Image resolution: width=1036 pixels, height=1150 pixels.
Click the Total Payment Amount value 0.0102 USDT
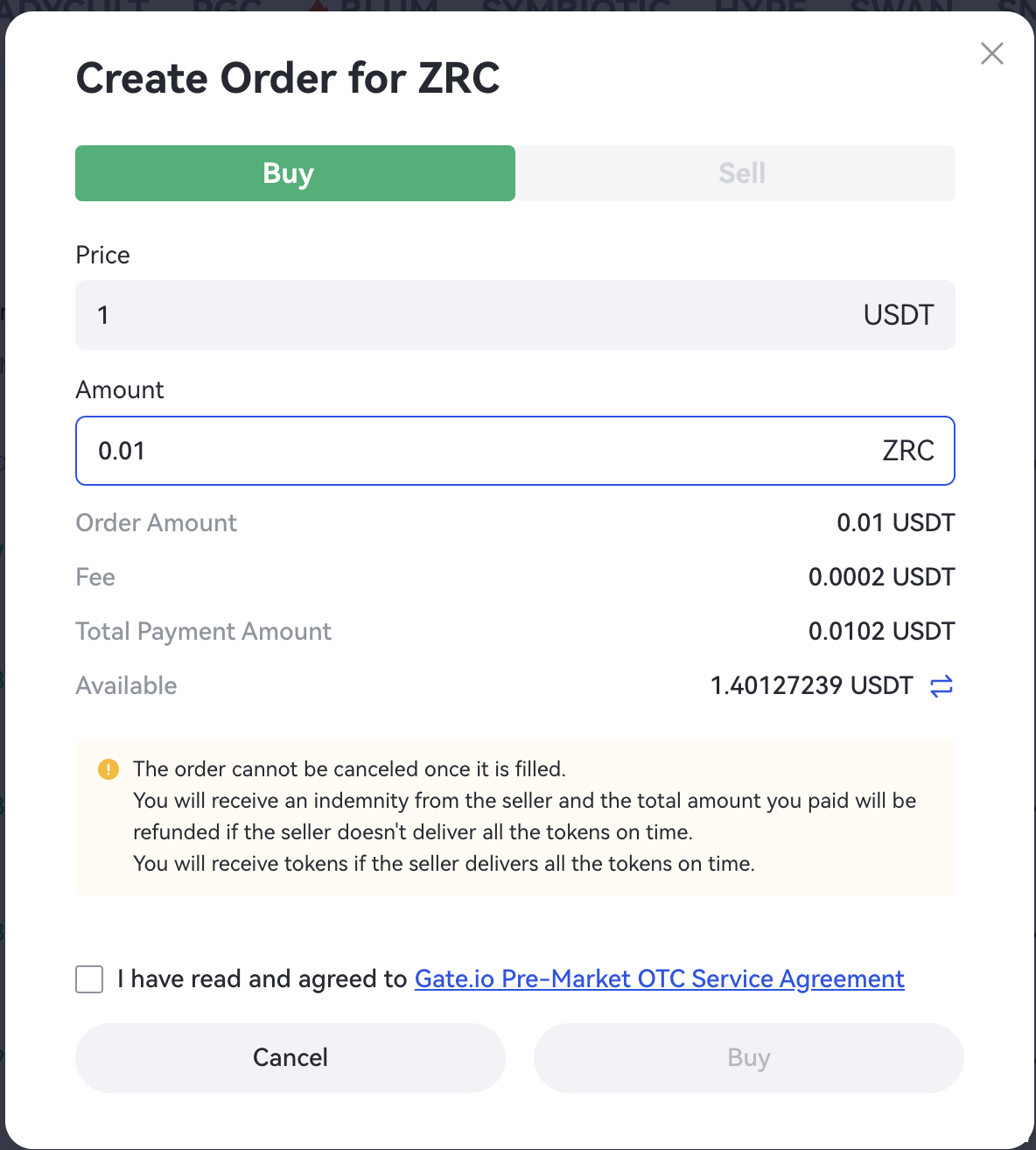click(x=882, y=631)
